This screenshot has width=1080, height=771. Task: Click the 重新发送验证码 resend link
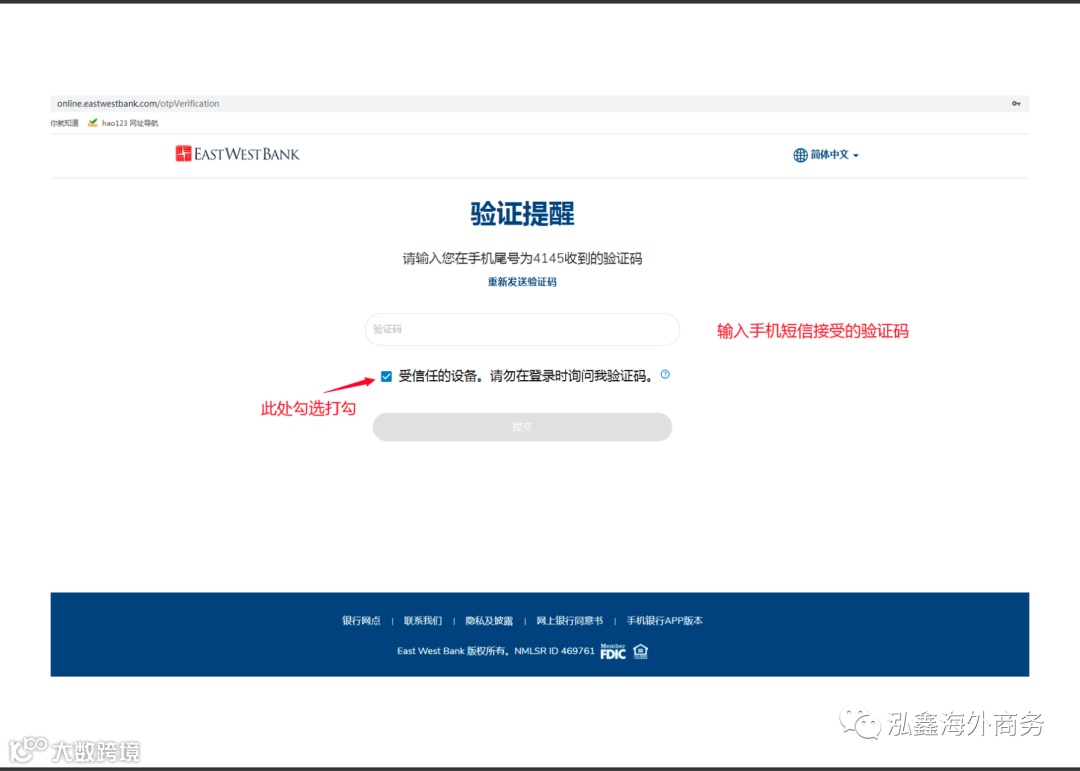coord(522,282)
